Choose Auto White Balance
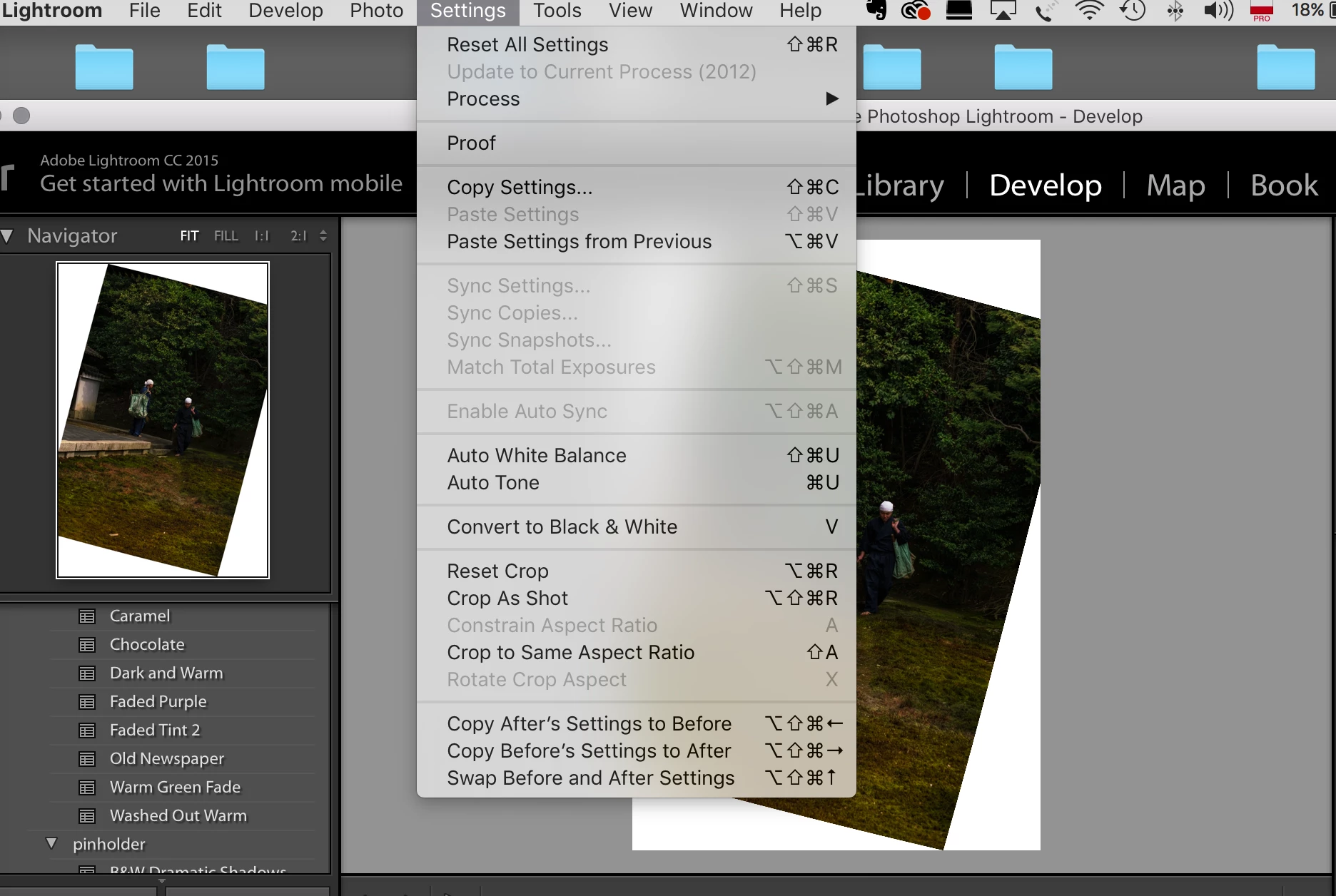 (637, 456)
